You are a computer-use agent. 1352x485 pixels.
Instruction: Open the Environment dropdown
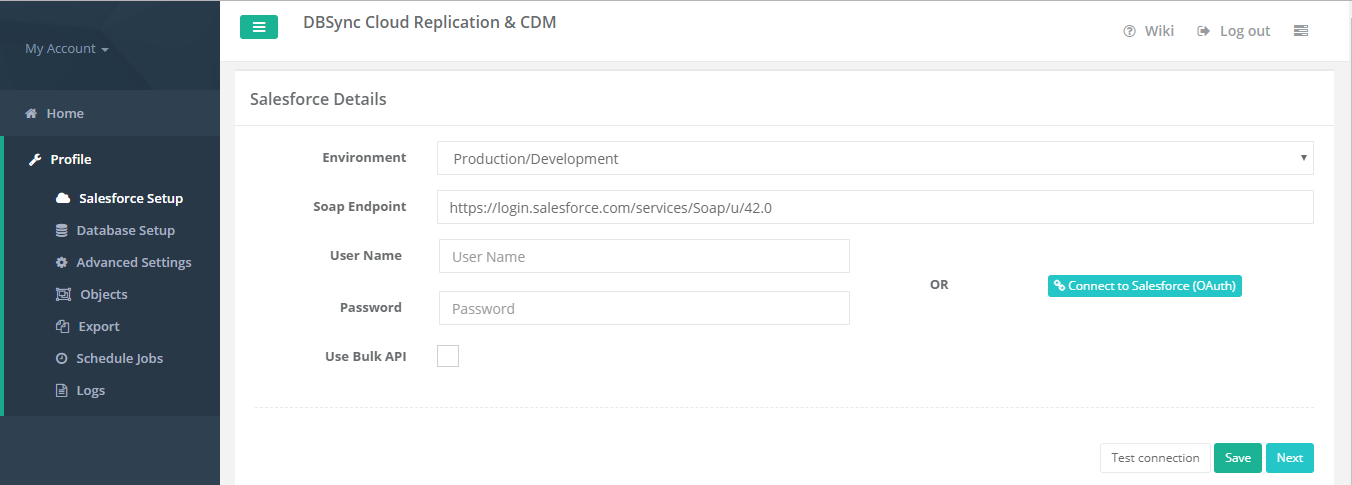(874, 158)
